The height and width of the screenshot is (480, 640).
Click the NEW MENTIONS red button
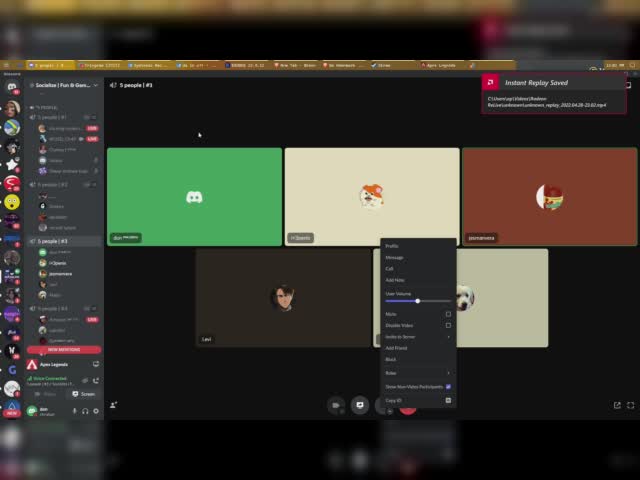[64, 350]
